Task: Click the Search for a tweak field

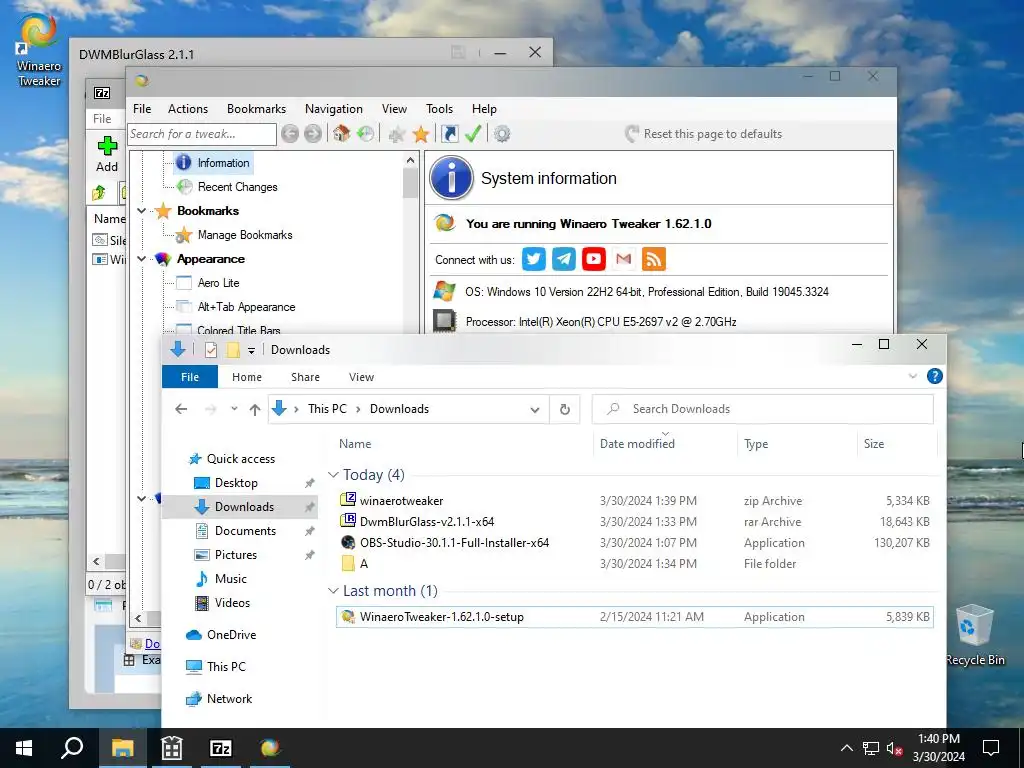Action: [x=201, y=134]
